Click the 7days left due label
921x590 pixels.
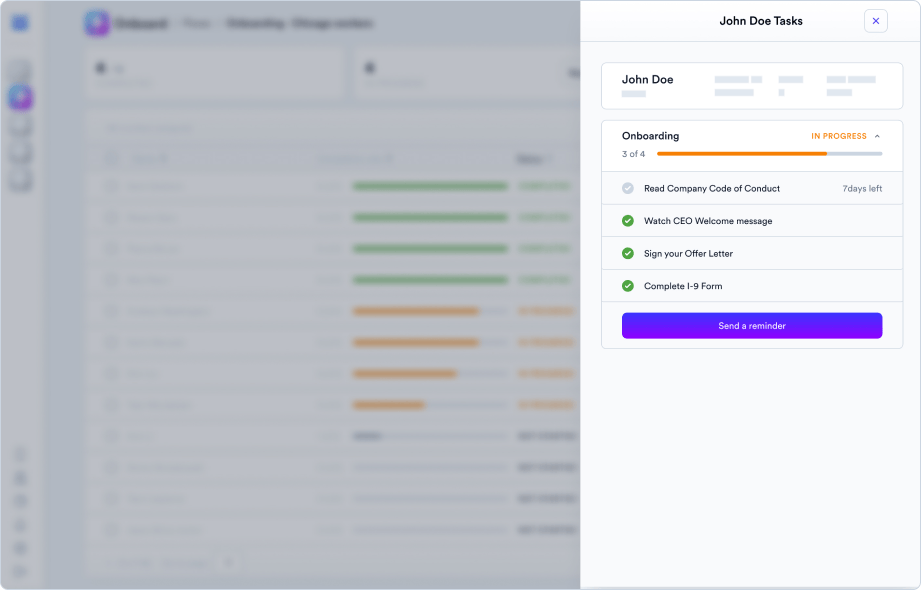(861, 188)
